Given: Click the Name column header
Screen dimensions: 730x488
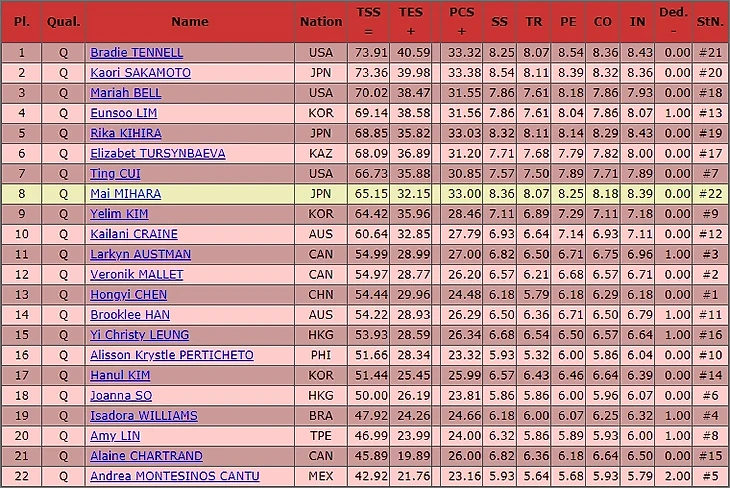Looking at the screenshot, I should pos(190,22).
